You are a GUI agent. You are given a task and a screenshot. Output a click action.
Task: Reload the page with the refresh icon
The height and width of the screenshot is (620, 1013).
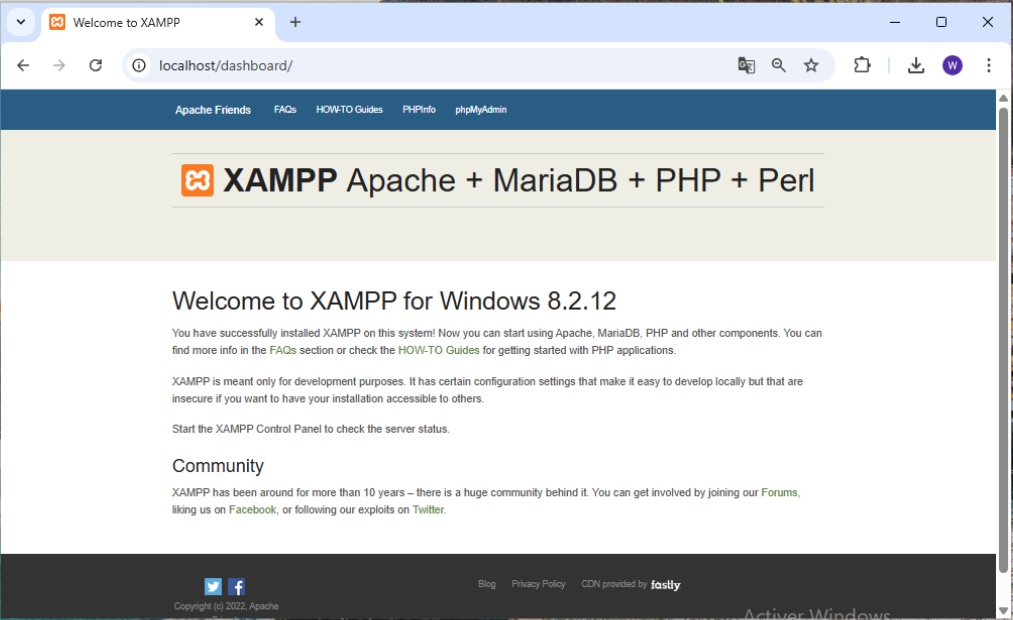[95, 64]
